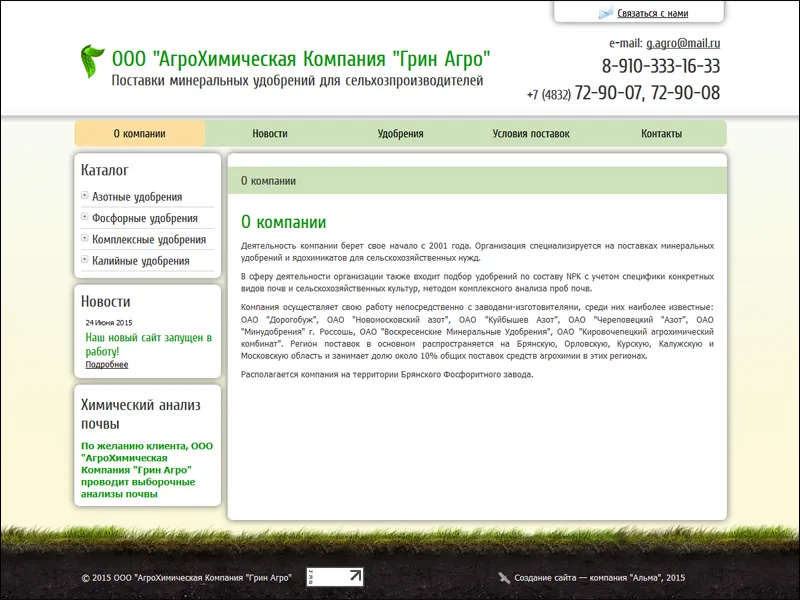This screenshot has height=600, width=800.
Task: Click the Создание сайта компания Альма link
Action: [x=599, y=578]
